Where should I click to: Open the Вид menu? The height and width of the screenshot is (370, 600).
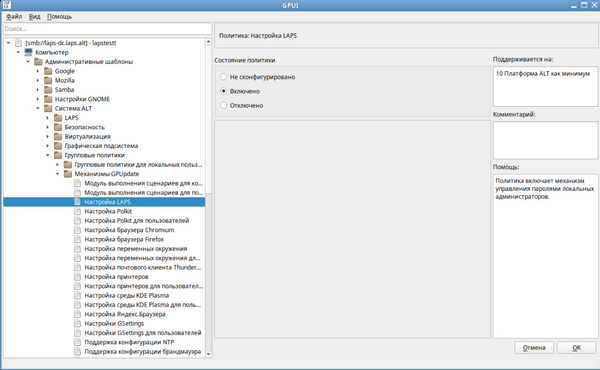click(34, 16)
